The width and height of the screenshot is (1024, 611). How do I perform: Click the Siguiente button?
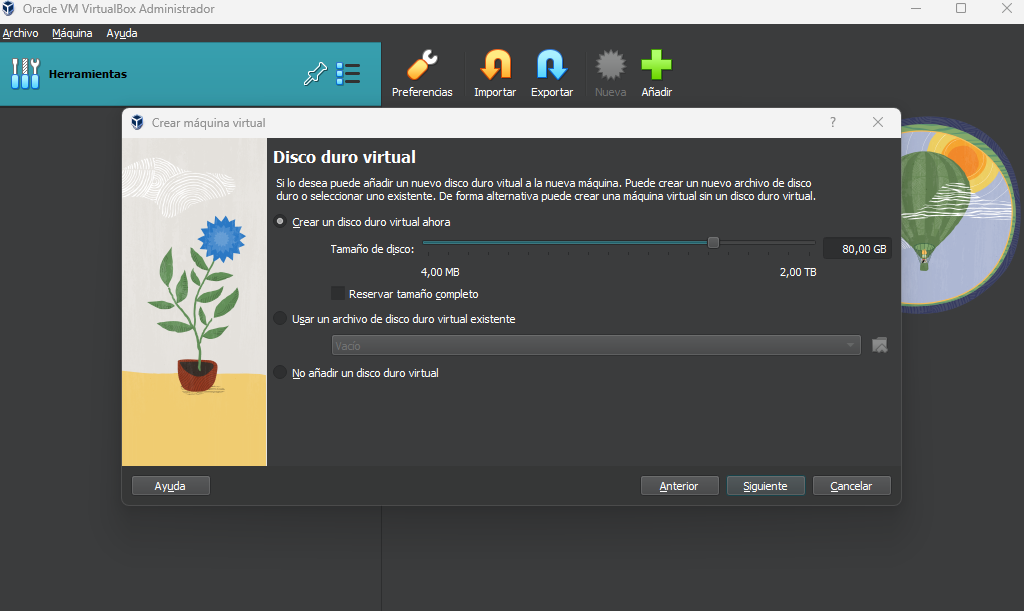point(765,486)
